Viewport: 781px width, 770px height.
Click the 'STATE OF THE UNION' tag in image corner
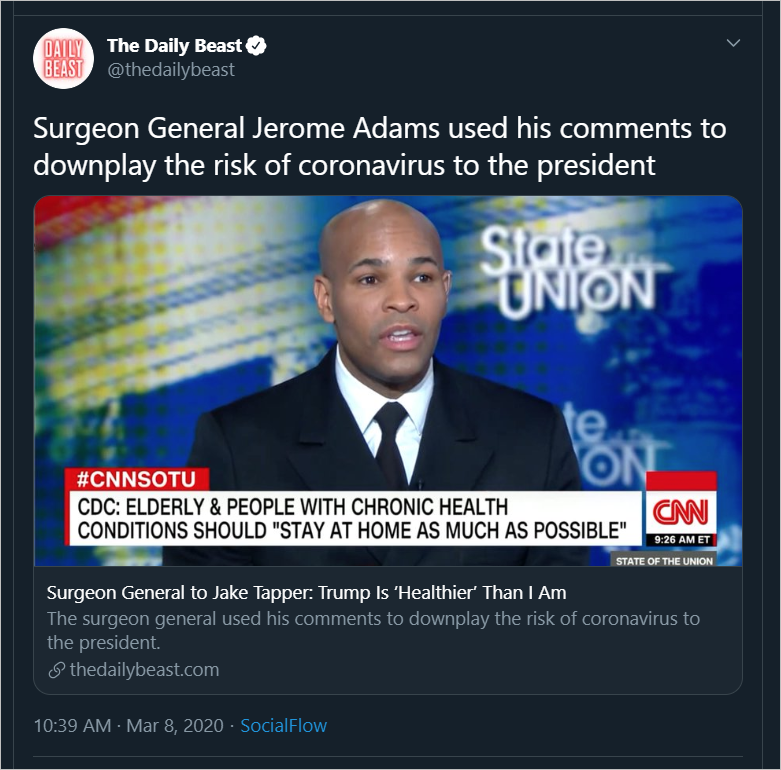pos(663,561)
